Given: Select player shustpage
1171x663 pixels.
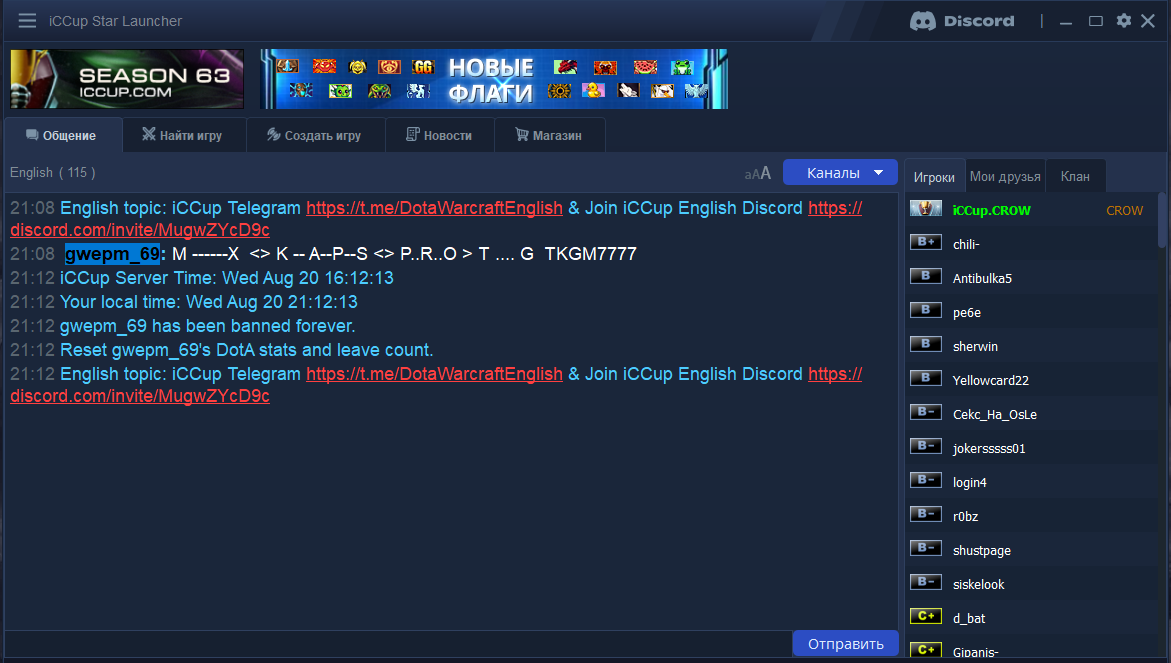Looking at the screenshot, I should [1033, 550].
